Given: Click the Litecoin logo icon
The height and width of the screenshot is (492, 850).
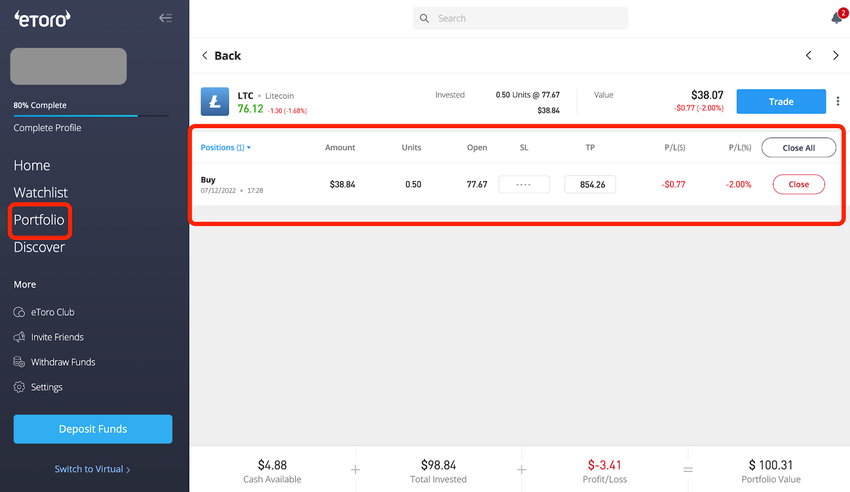Looking at the screenshot, I should point(215,101).
